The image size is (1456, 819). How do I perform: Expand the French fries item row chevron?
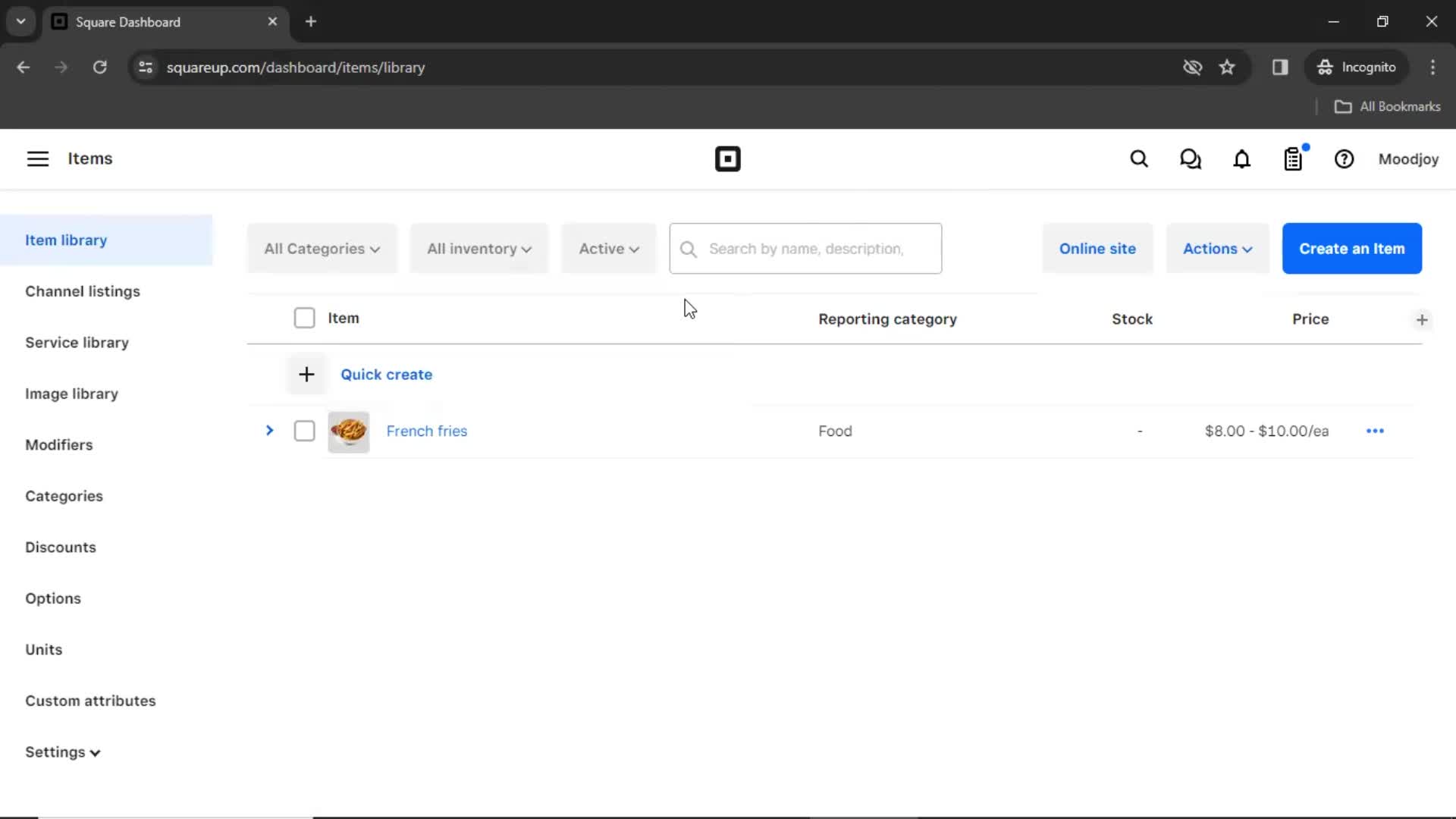(x=269, y=430)
